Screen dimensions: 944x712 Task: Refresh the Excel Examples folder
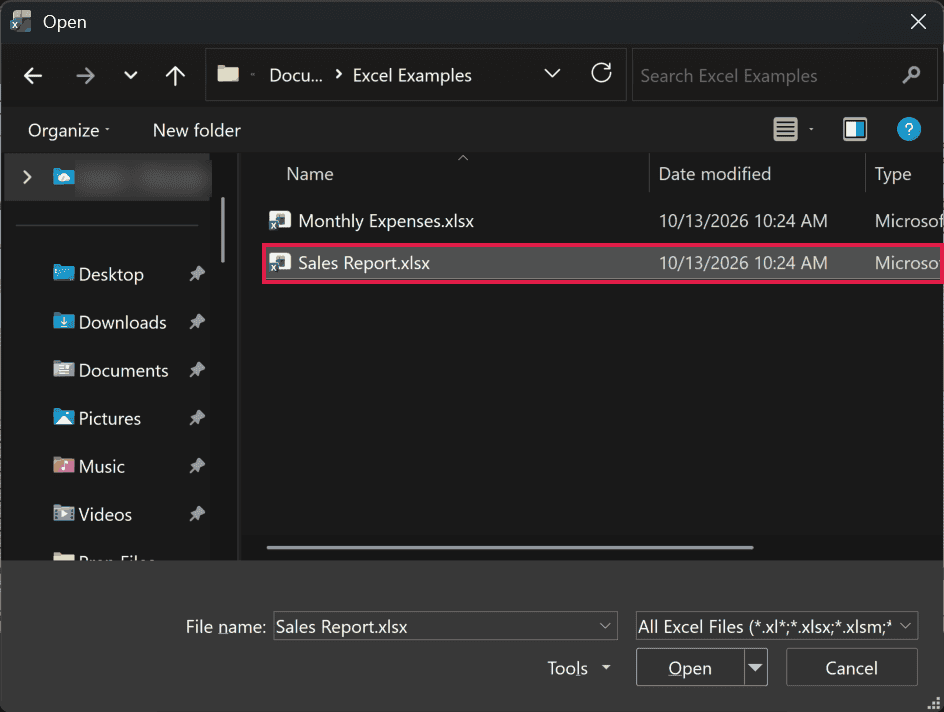pyautogui.click(x=601, y=73)
